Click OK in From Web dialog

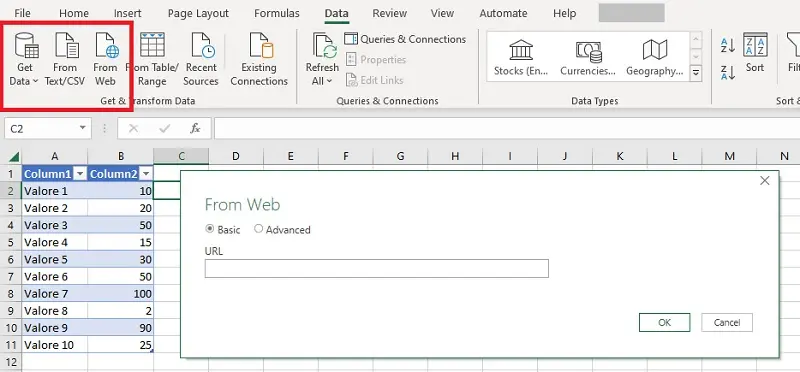[664, 322]
